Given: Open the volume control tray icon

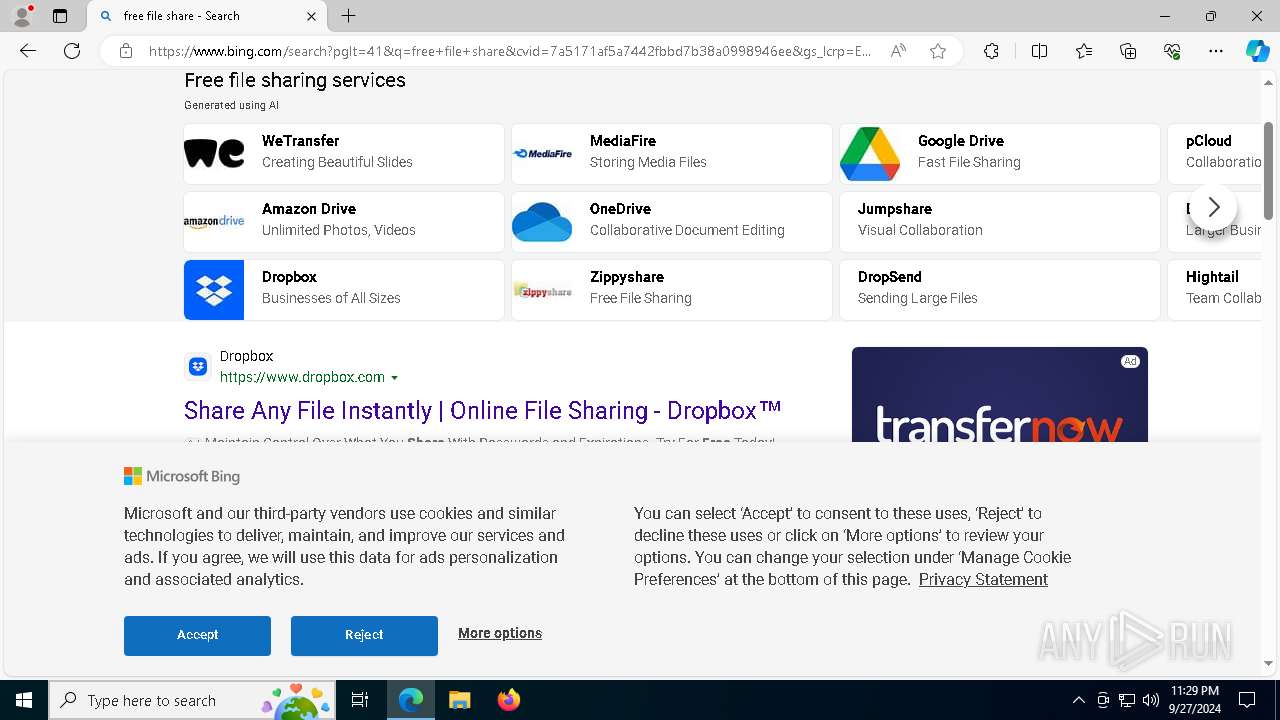Looking at the screenshot, I should [1150, 700].
